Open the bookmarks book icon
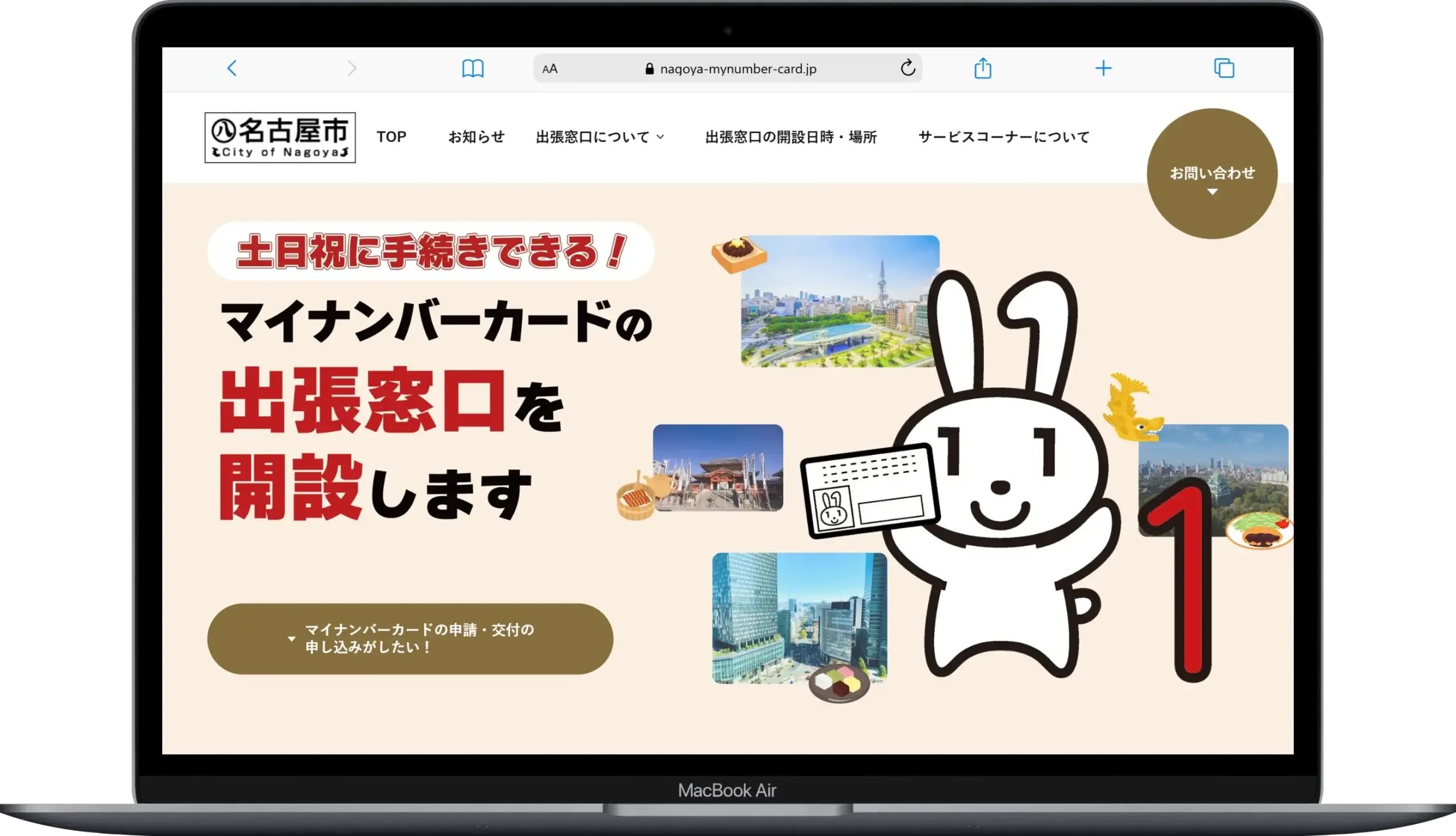Screen dimensions: 1456x836 (473, 68)
